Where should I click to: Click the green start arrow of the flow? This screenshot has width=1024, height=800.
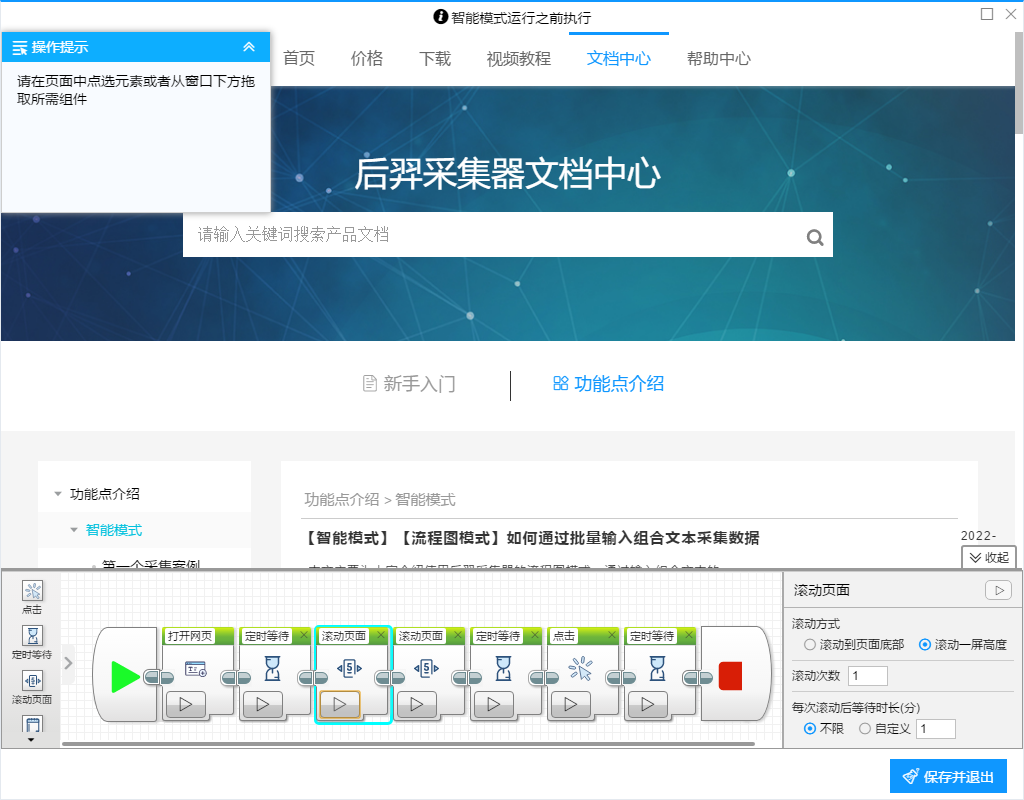pyautogui.click(x=125, y=676)
